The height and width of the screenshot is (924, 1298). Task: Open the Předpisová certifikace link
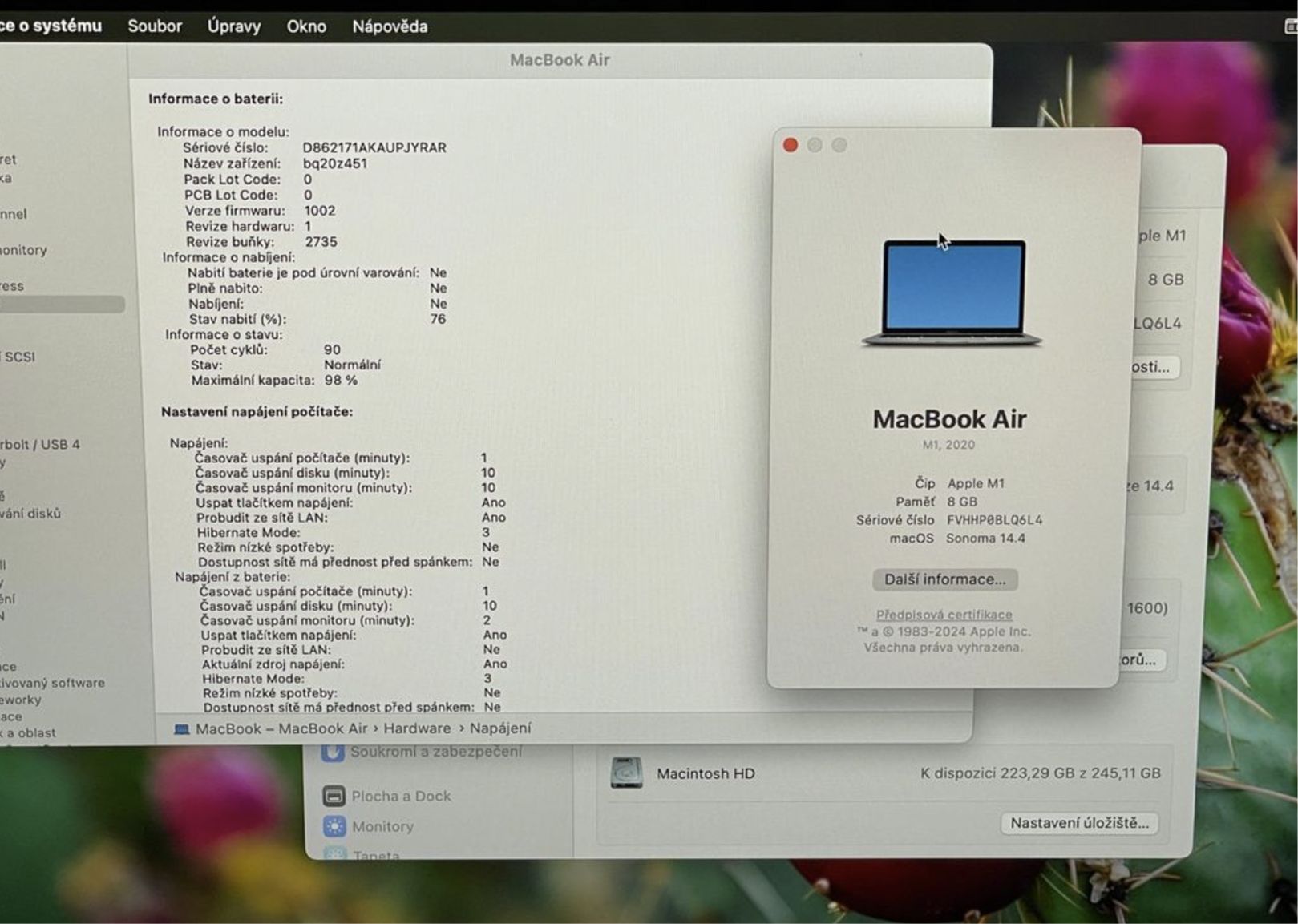(x=944, y=615)
